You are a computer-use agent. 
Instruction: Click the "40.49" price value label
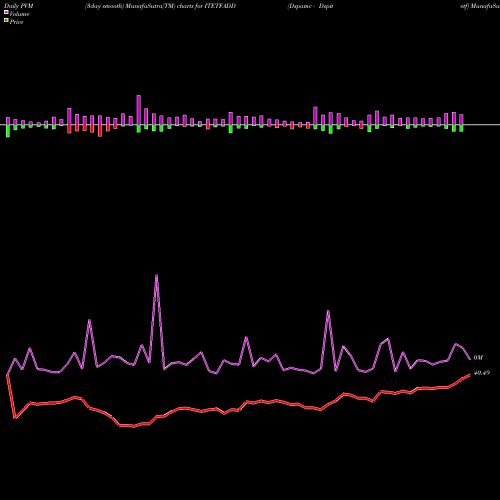(x=482, y=373)
